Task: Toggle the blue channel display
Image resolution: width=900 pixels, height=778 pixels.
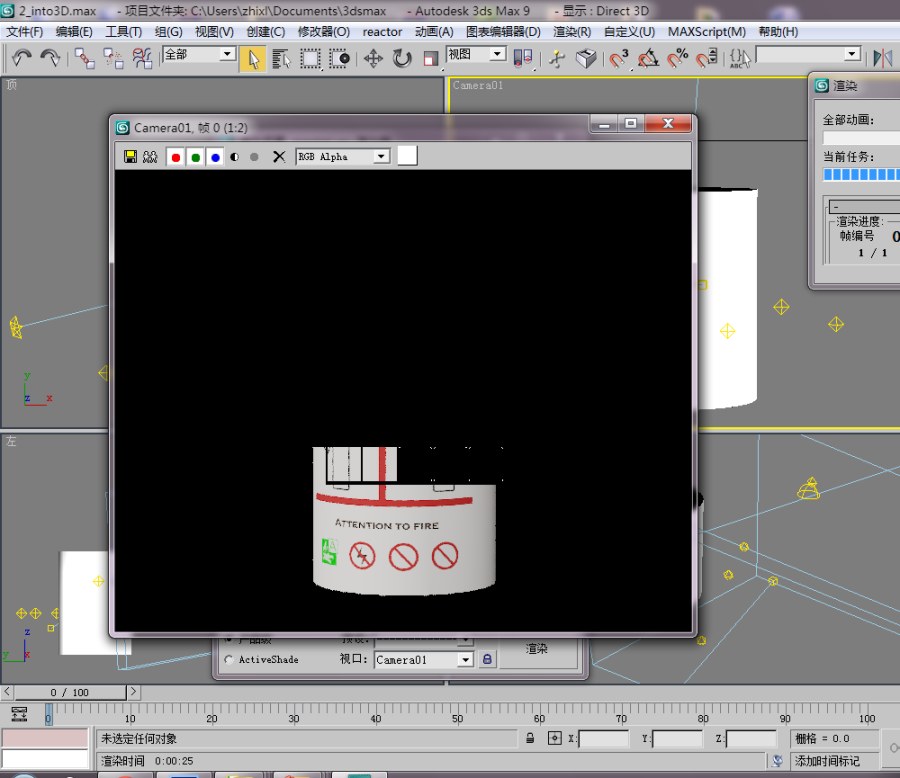Action: [x=215, y=157]
